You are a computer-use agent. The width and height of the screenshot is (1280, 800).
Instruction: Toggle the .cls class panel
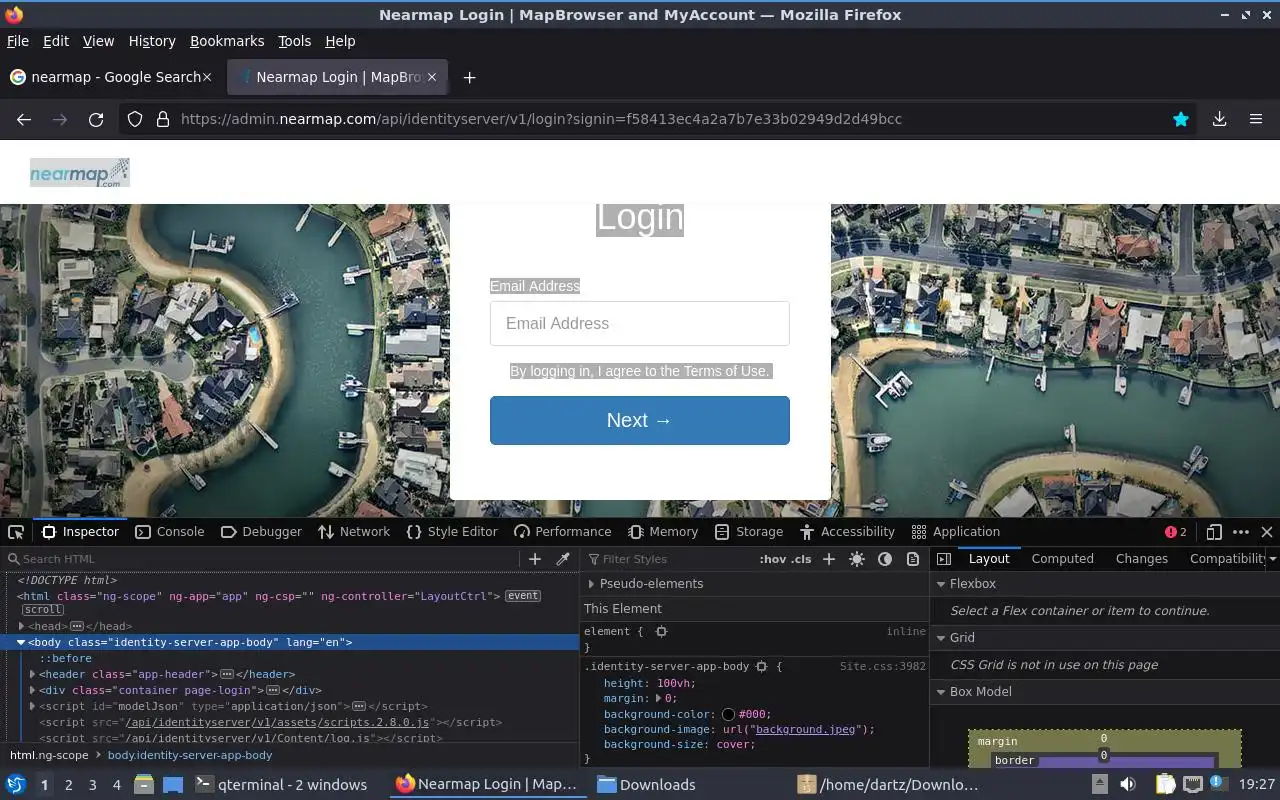click(x=801, y=559)
